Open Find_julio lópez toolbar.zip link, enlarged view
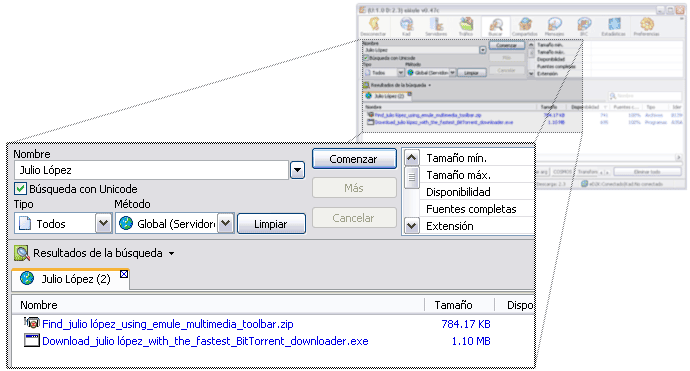Viewport: 690px width, 371px height. [168, 324]
